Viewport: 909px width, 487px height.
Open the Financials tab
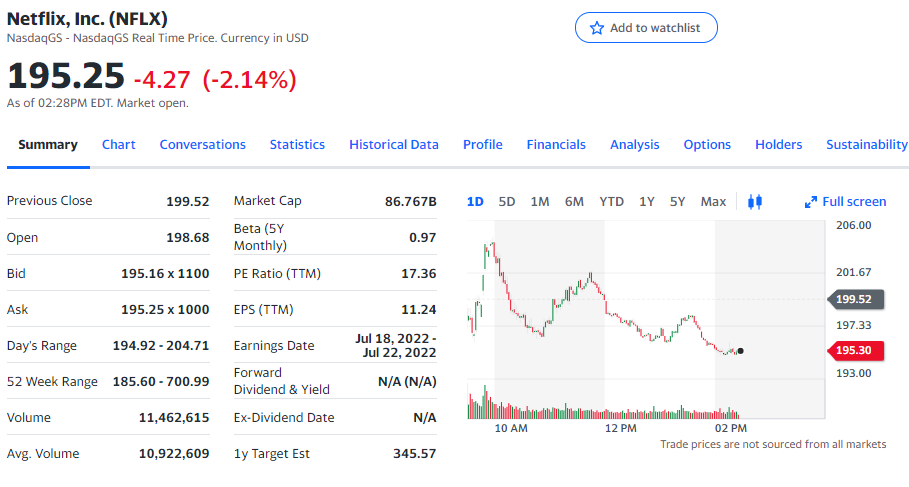556,144
